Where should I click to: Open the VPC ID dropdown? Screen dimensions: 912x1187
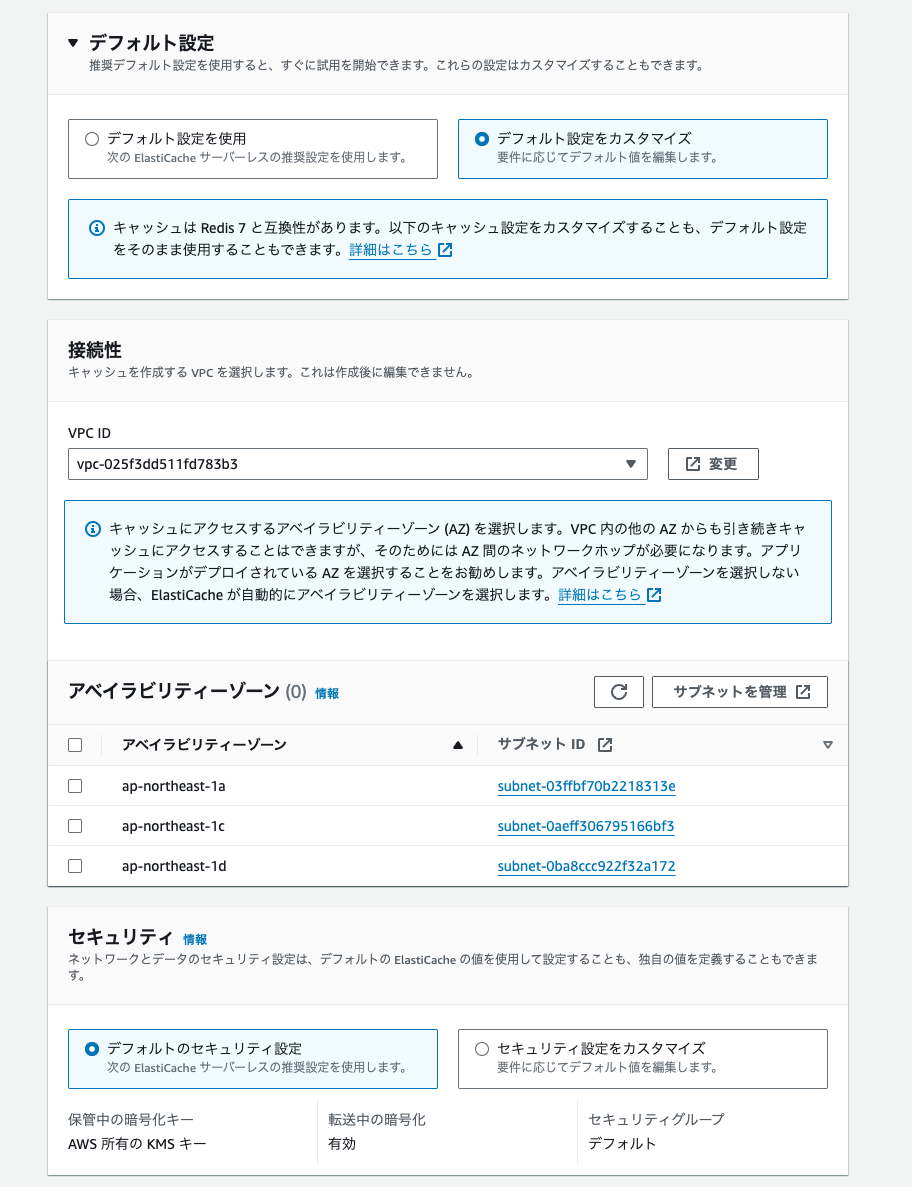point(358,464)
